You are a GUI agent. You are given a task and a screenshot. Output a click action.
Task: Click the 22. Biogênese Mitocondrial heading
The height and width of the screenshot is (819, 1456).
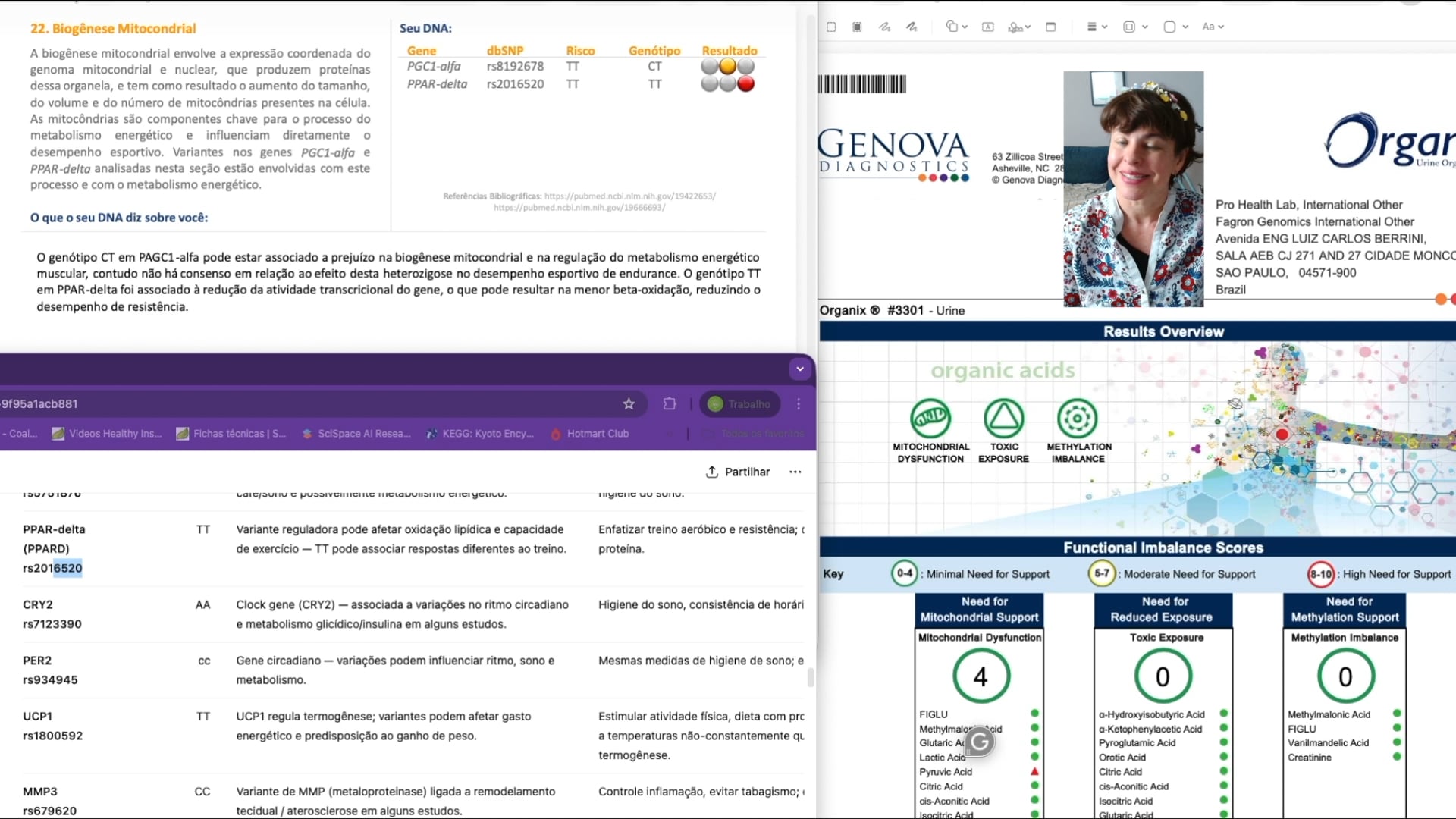tap(113, 29)
